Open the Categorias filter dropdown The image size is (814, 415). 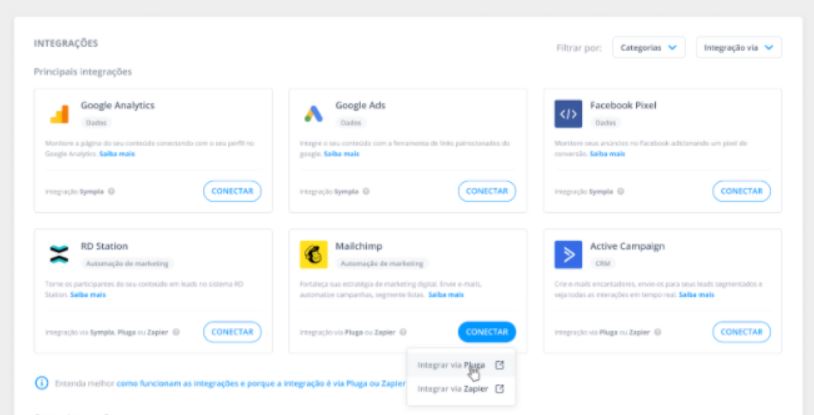pos(648,47)
